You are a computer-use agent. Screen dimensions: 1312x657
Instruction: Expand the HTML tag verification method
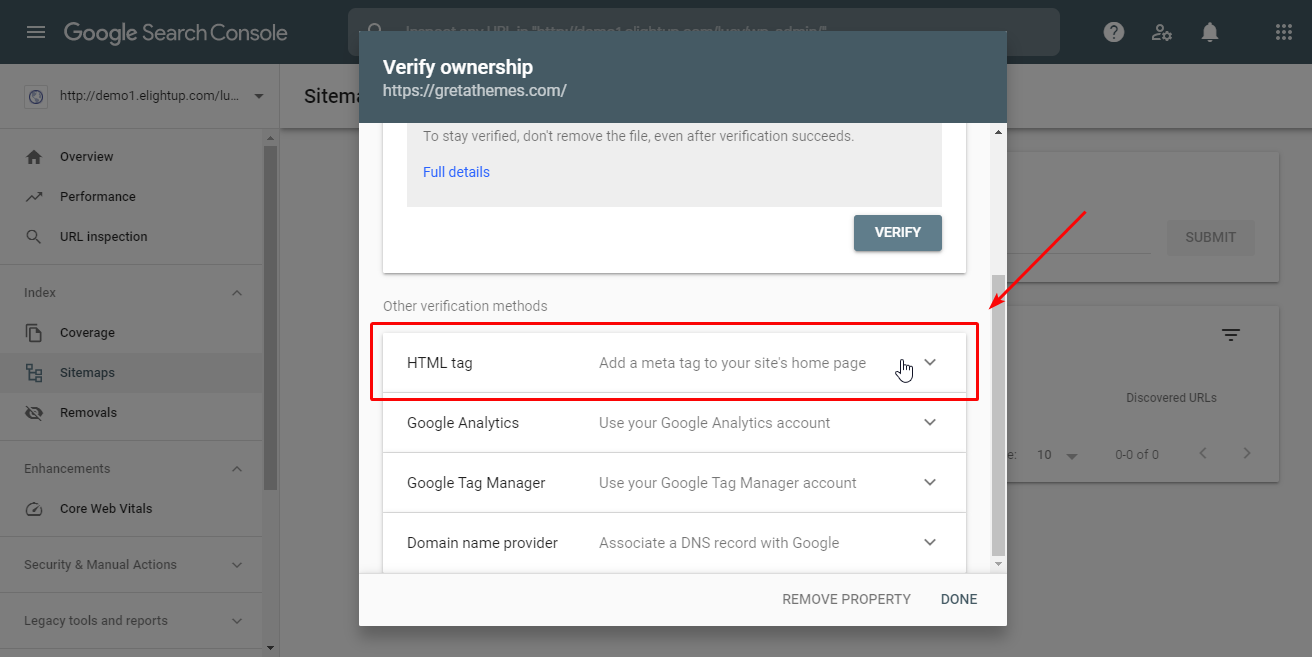coord(930,362)
